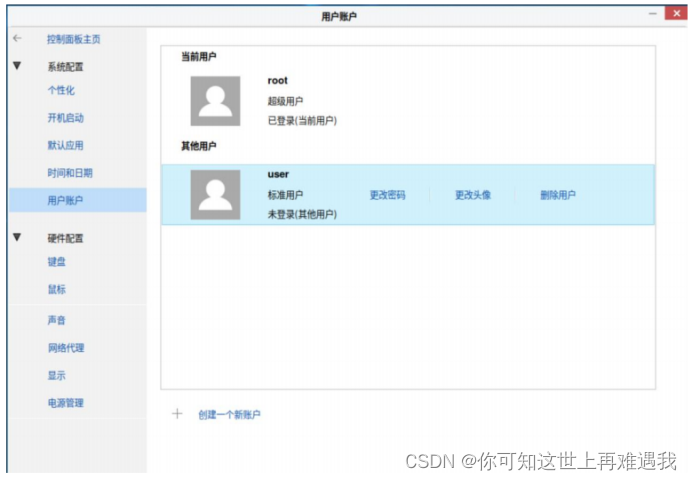Click 硬件配置 section header
Screen dimensions: 692x480
65,238
